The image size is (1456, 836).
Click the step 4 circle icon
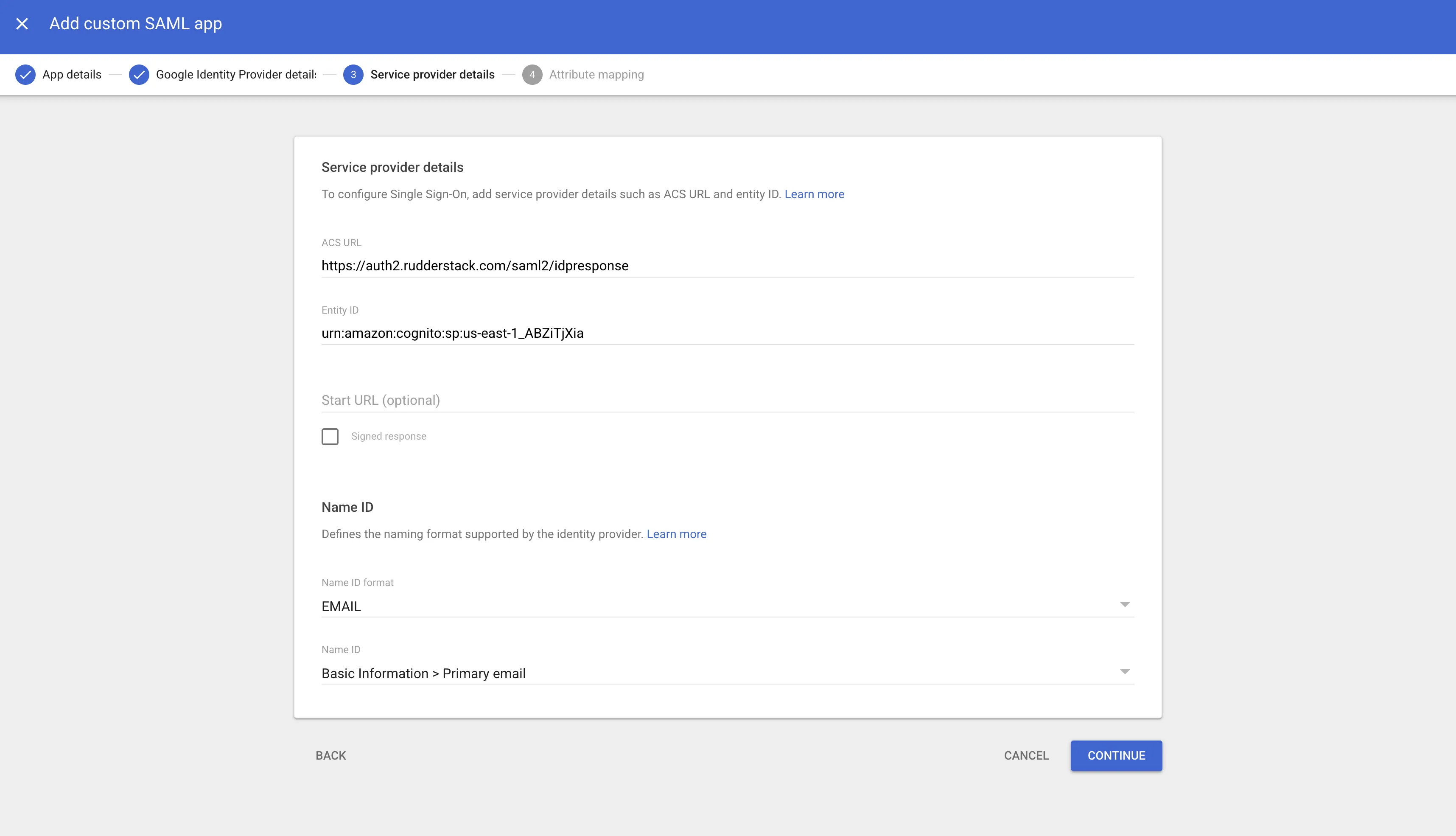point(532,75)
